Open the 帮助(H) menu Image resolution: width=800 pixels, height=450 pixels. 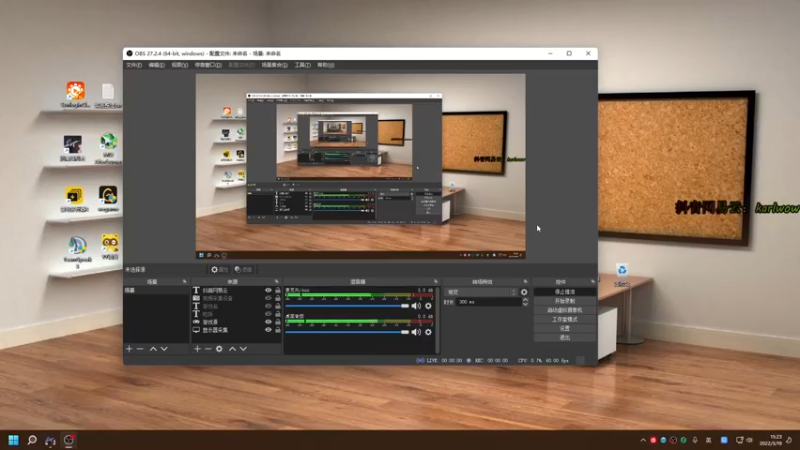(x=326, y=65)
